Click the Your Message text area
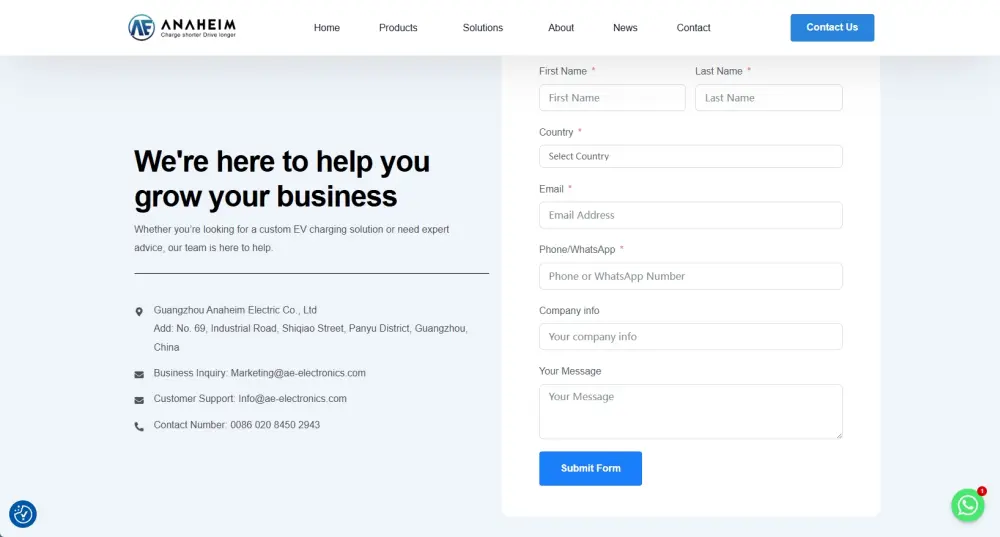 coord(690,411)
